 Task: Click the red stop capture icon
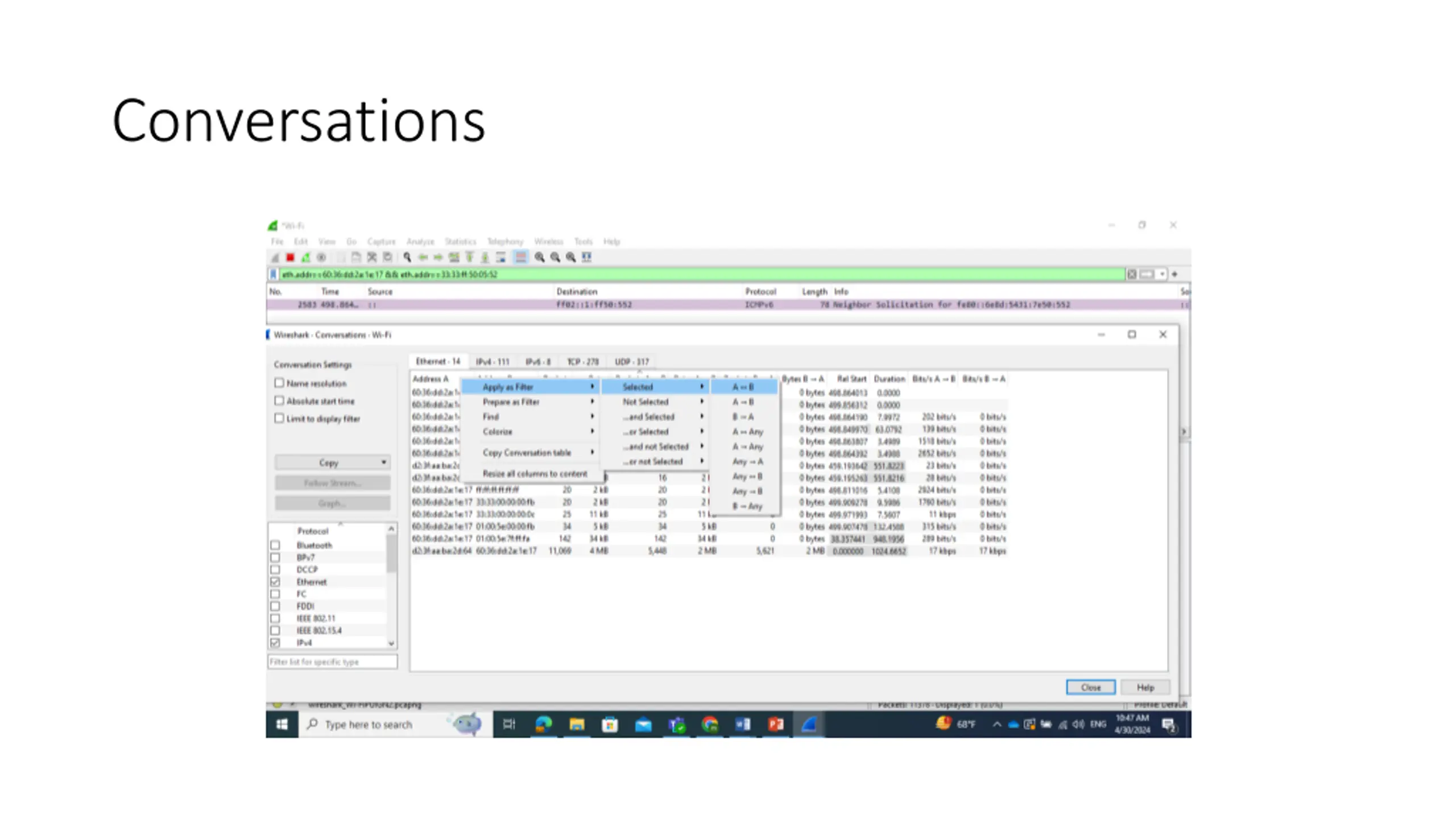coord(290,258)
